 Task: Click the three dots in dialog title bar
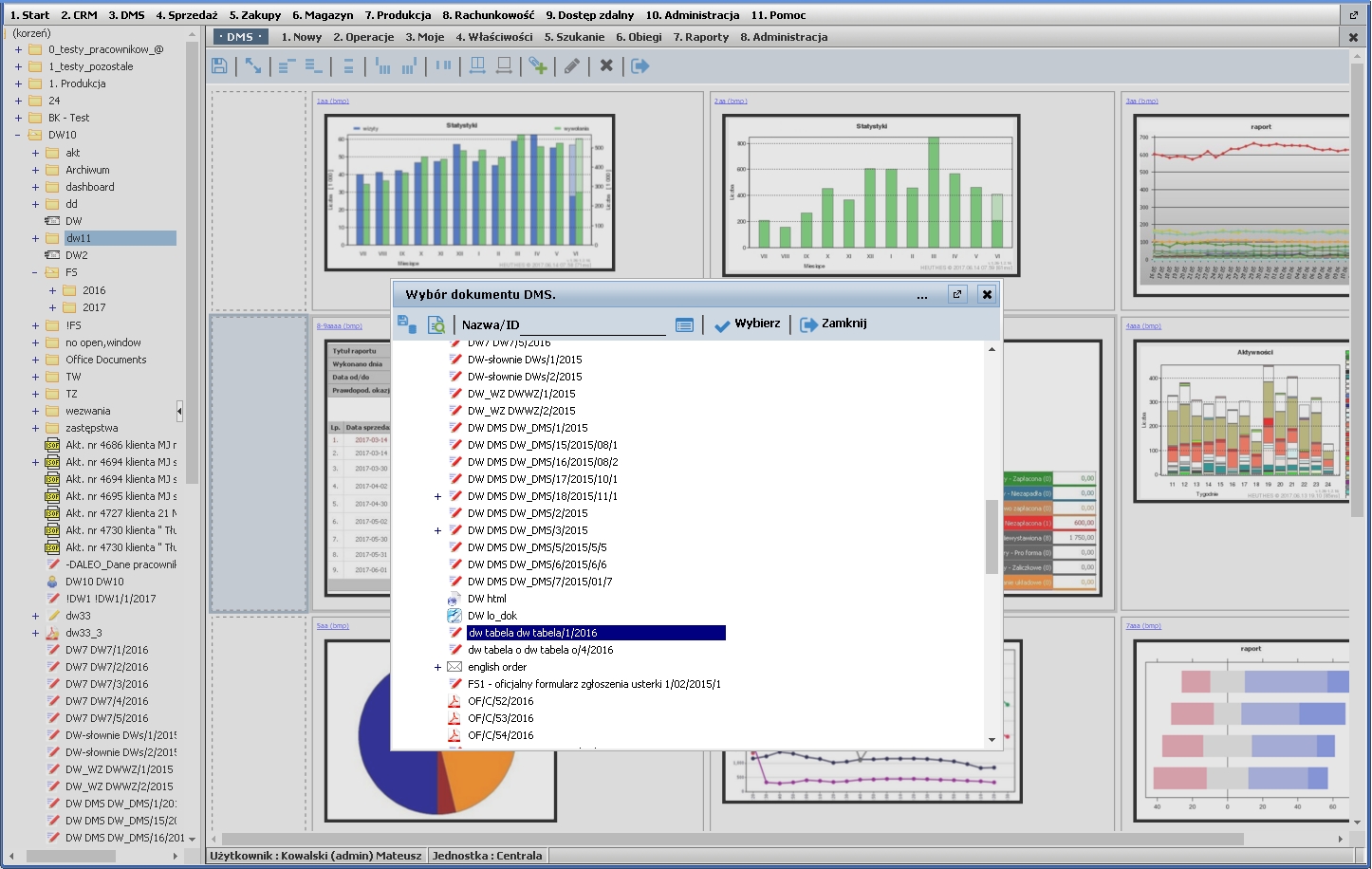[x=922, y=296]
